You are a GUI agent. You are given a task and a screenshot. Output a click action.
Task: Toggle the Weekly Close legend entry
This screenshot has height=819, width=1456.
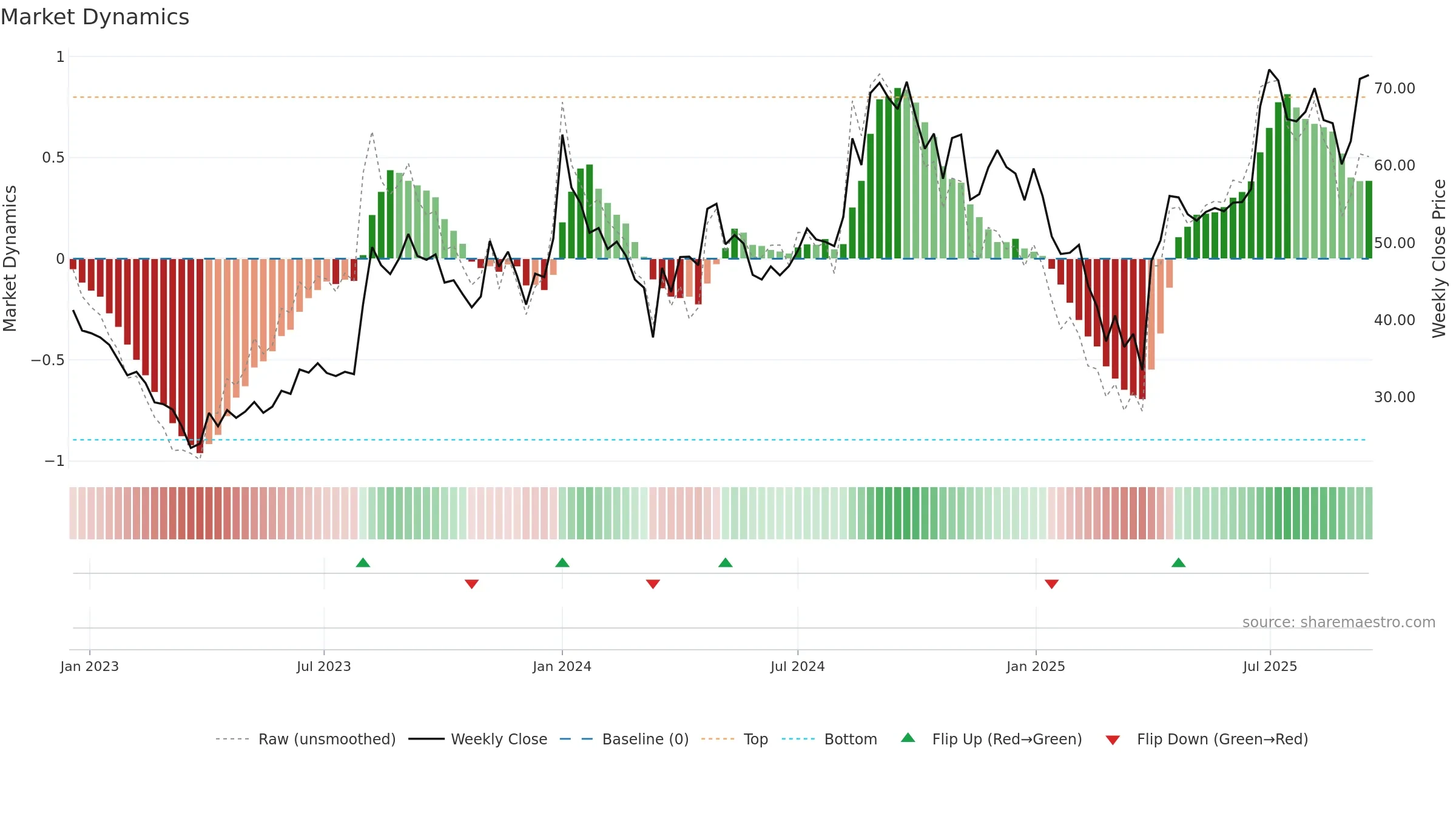pos(478,739)
